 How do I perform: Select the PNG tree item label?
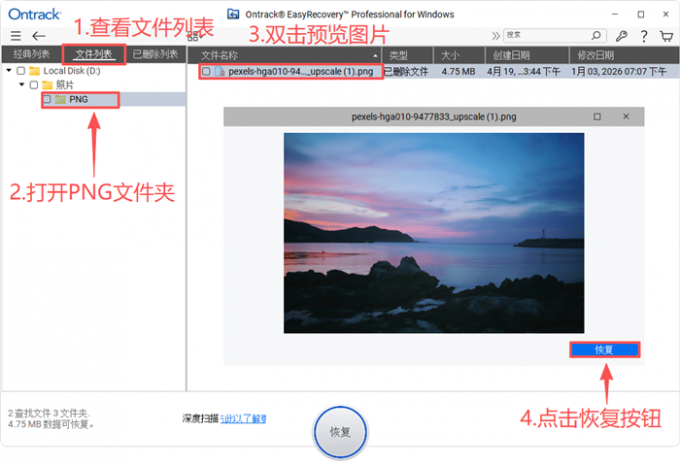[78, 99]
